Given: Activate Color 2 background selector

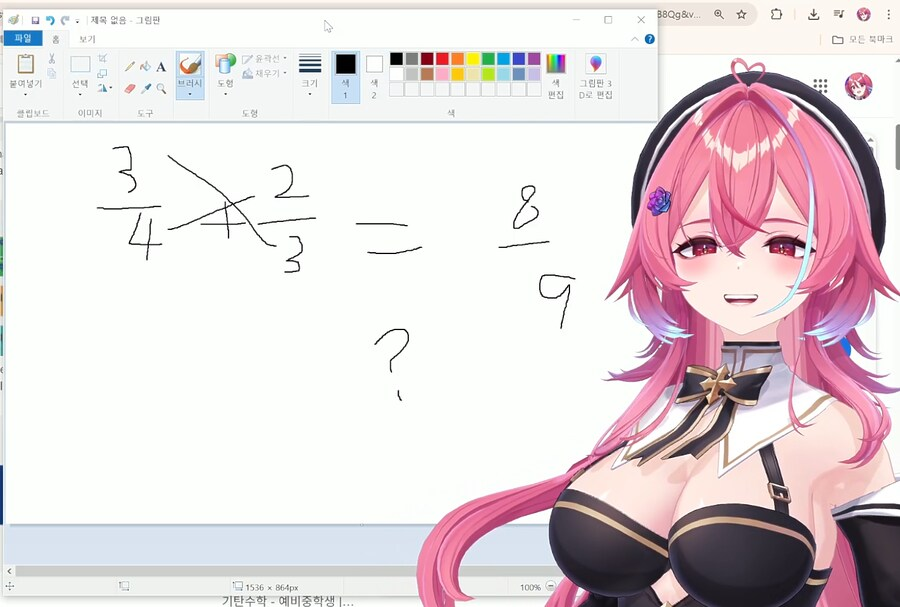Looking at the screenshot, I should coord(374,75).
